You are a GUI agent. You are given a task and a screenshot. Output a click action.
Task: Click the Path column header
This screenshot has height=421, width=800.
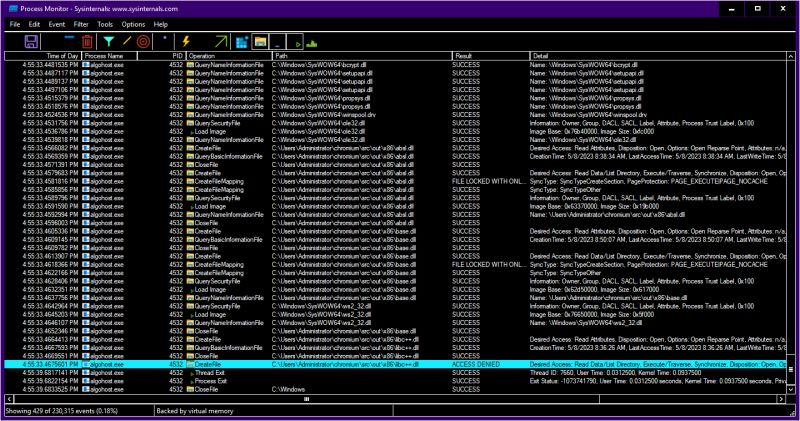pos(362,56)
